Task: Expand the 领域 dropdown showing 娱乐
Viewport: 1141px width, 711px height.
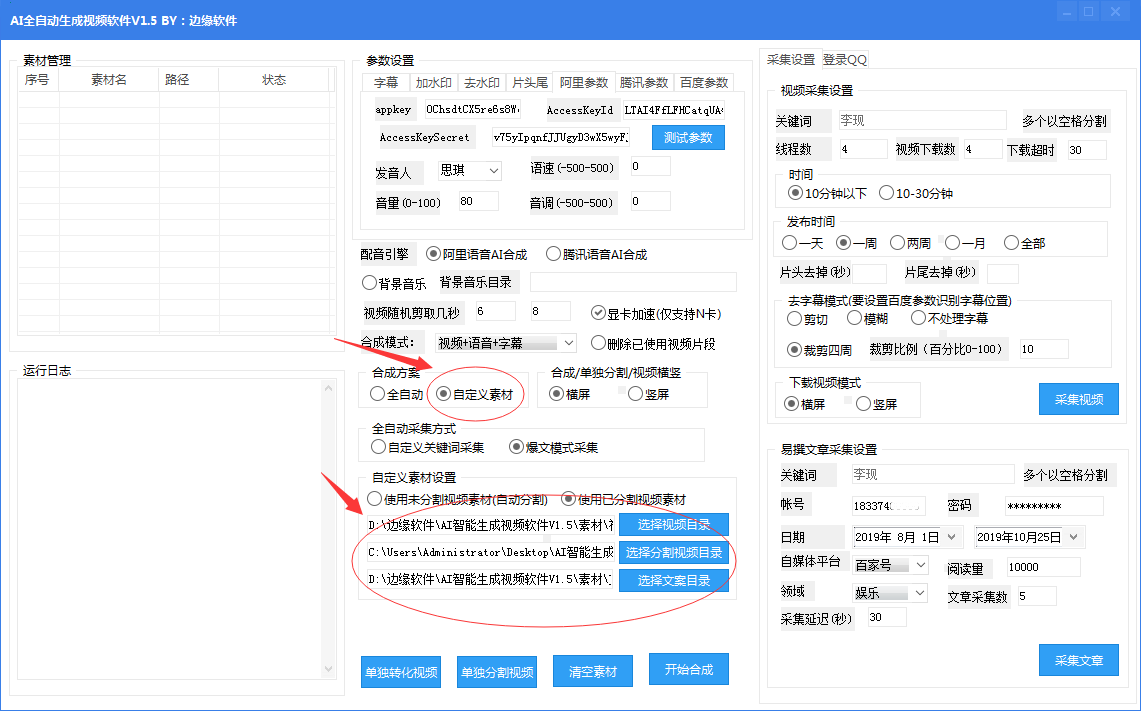Action: coord(891,593)
